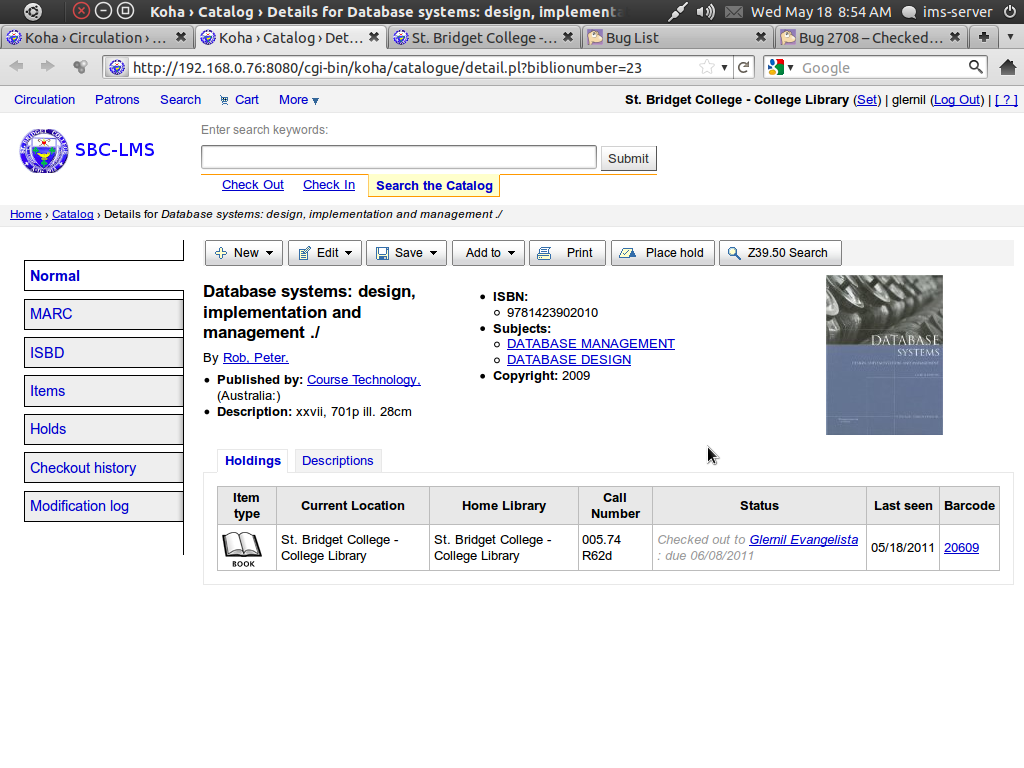Click the volume icon in system tray

pyautogui.click(x=706, y=12)
